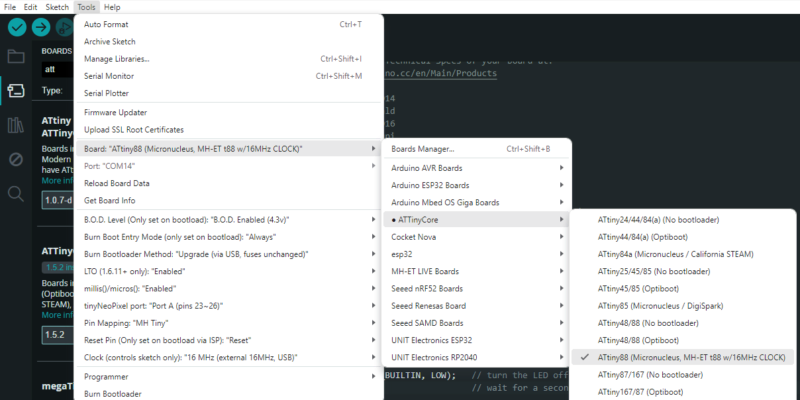This screenshot has width=800, height=400.
Task: Click the Verify checkmark button
Action: coord(15,27)
